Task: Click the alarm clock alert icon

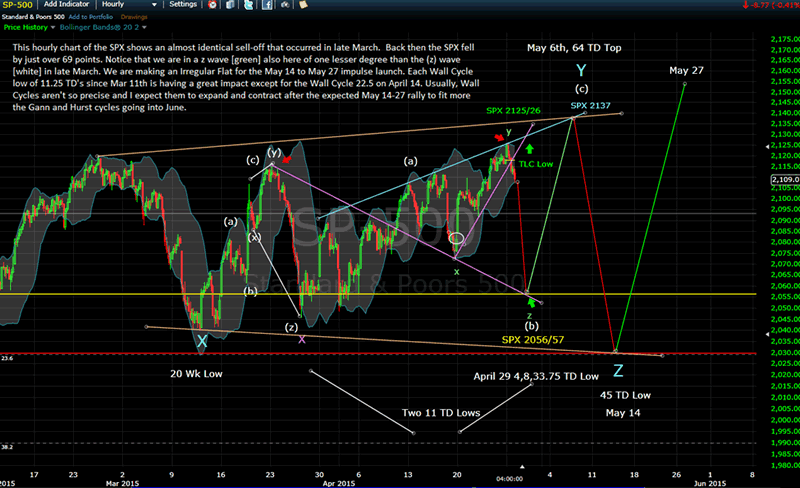Action: coord(211,5)
